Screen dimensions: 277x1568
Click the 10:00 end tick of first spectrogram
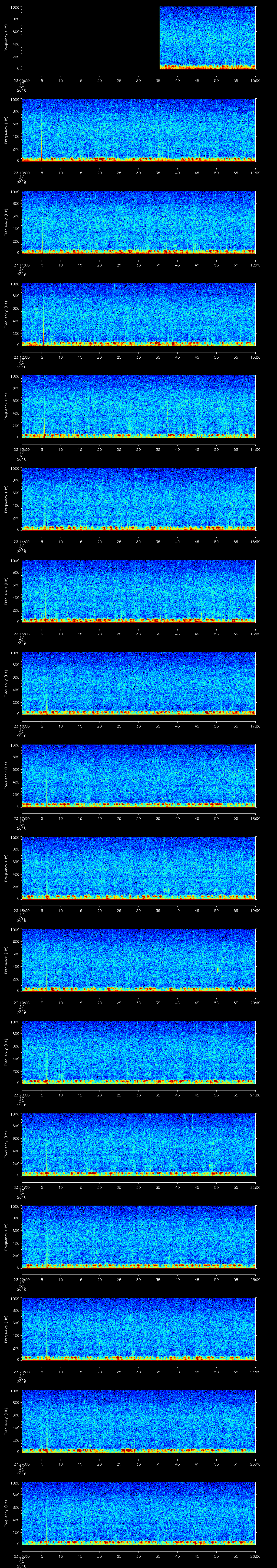click(x=255, y=80)
